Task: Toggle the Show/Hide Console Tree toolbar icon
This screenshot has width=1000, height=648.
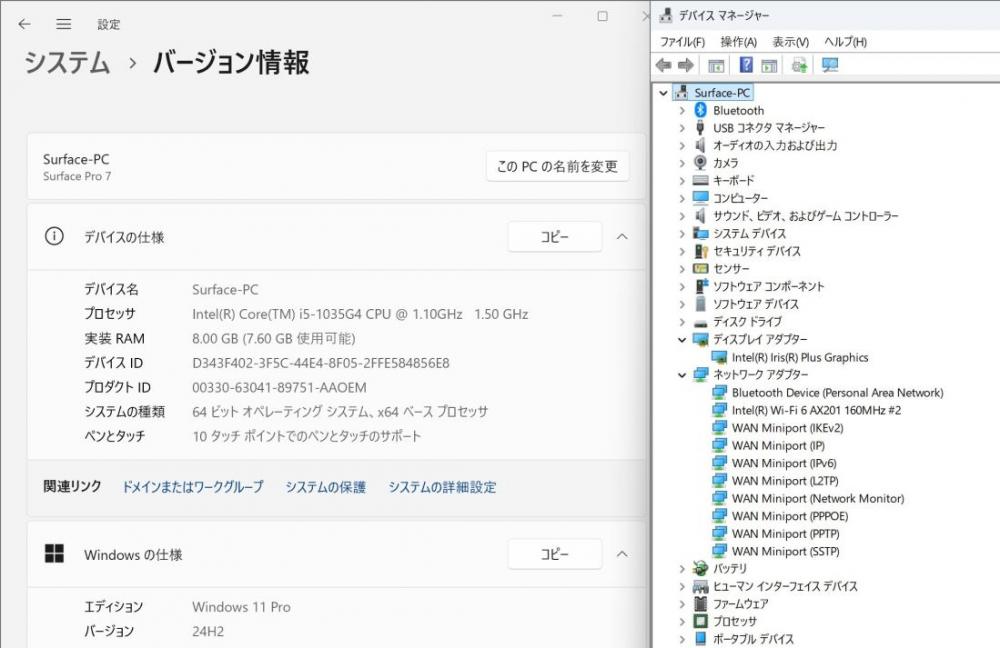Action: [716, 65]
